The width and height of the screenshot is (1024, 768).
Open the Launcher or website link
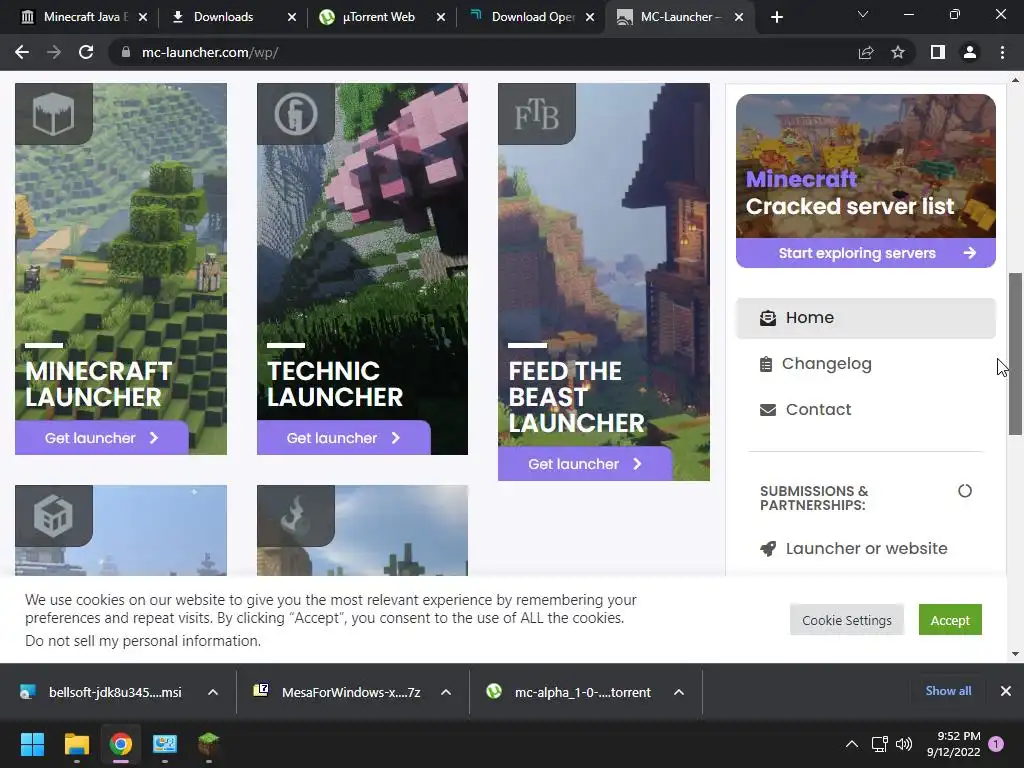(867, 549)
